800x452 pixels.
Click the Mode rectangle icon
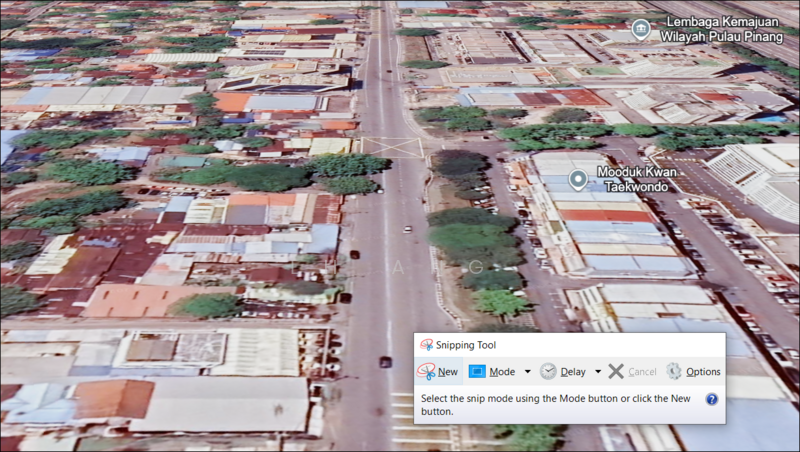coord(478,371)
